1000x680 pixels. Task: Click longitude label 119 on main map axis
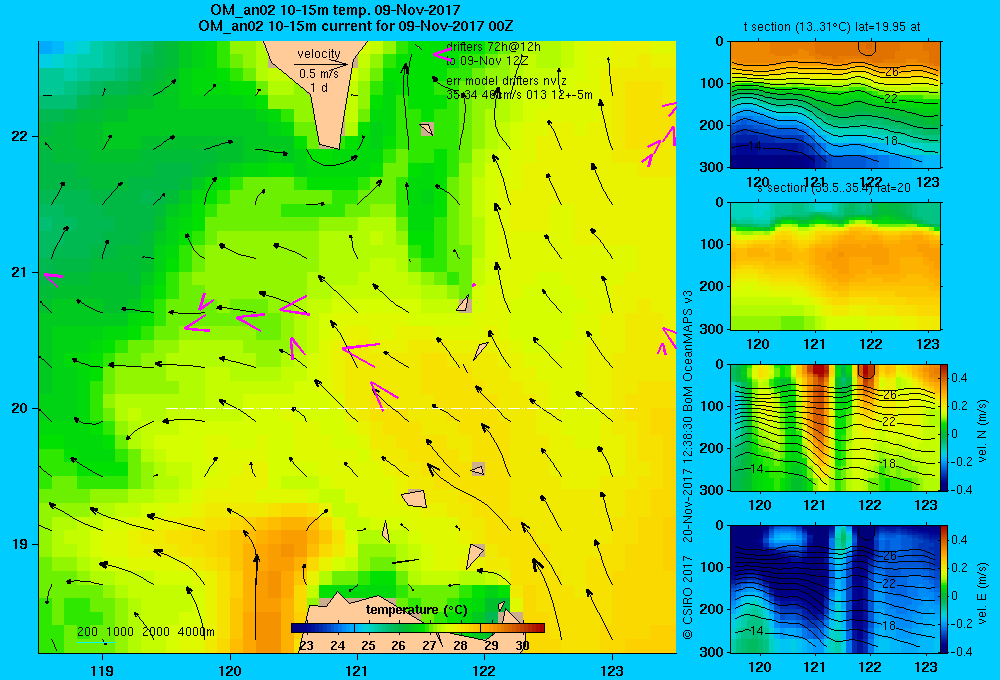click(102, 670)
